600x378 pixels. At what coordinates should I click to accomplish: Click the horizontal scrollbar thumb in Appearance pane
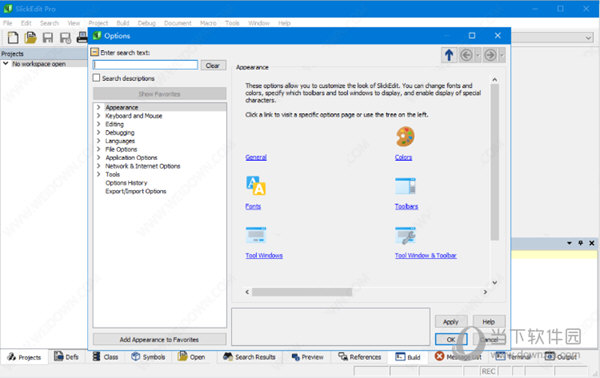point(302,292)
